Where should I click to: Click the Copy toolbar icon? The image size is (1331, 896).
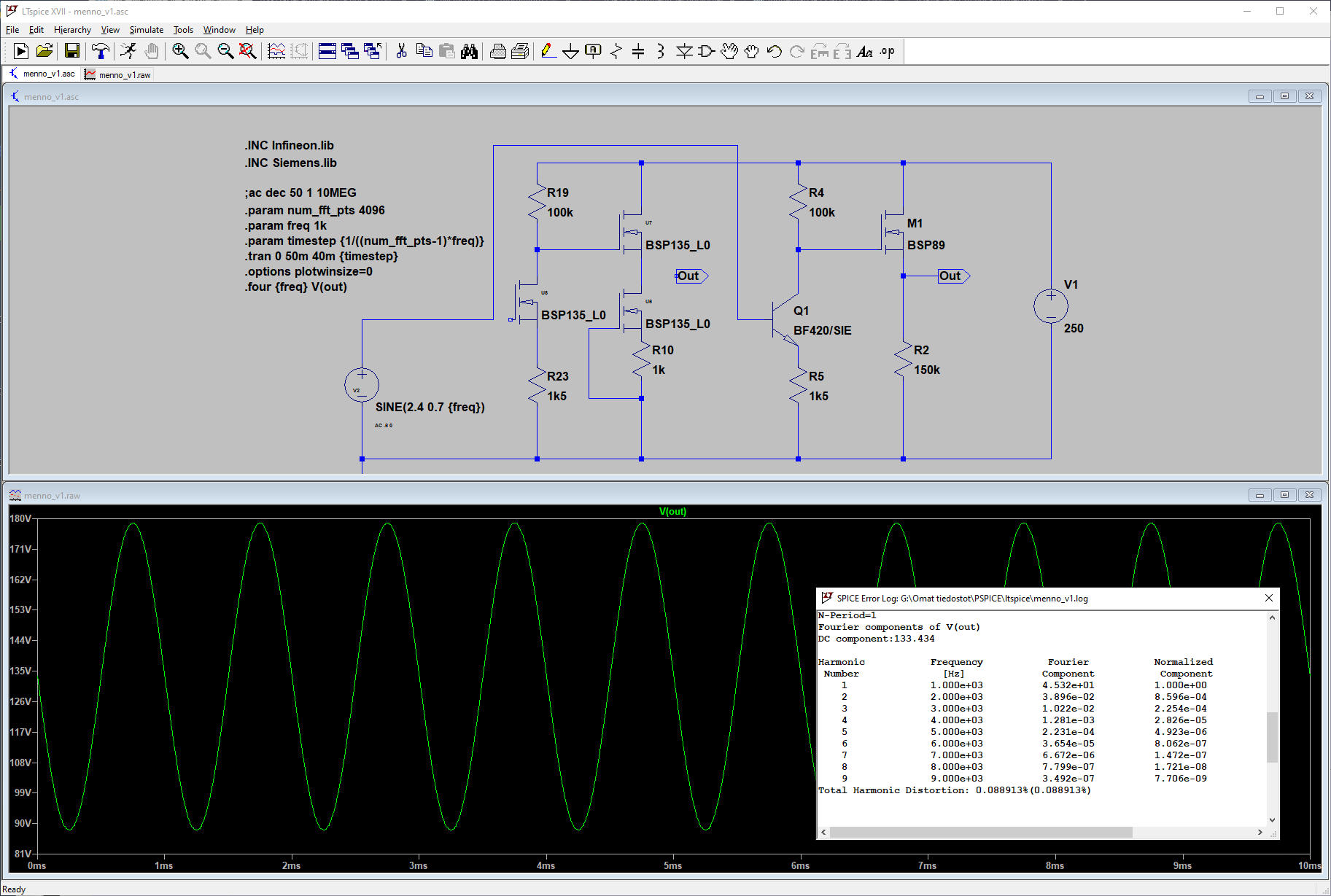point(424,51)
